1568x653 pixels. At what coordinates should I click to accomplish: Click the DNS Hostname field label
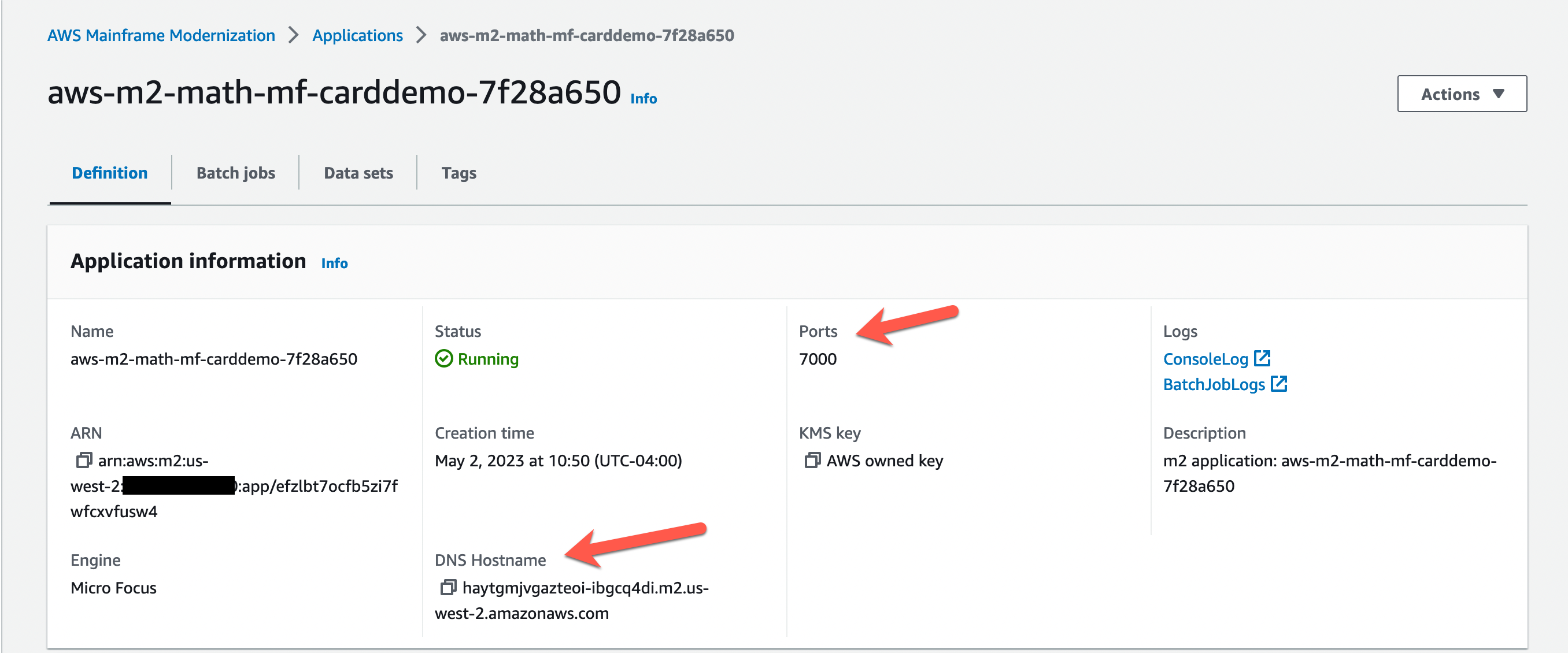pos(490,560)
